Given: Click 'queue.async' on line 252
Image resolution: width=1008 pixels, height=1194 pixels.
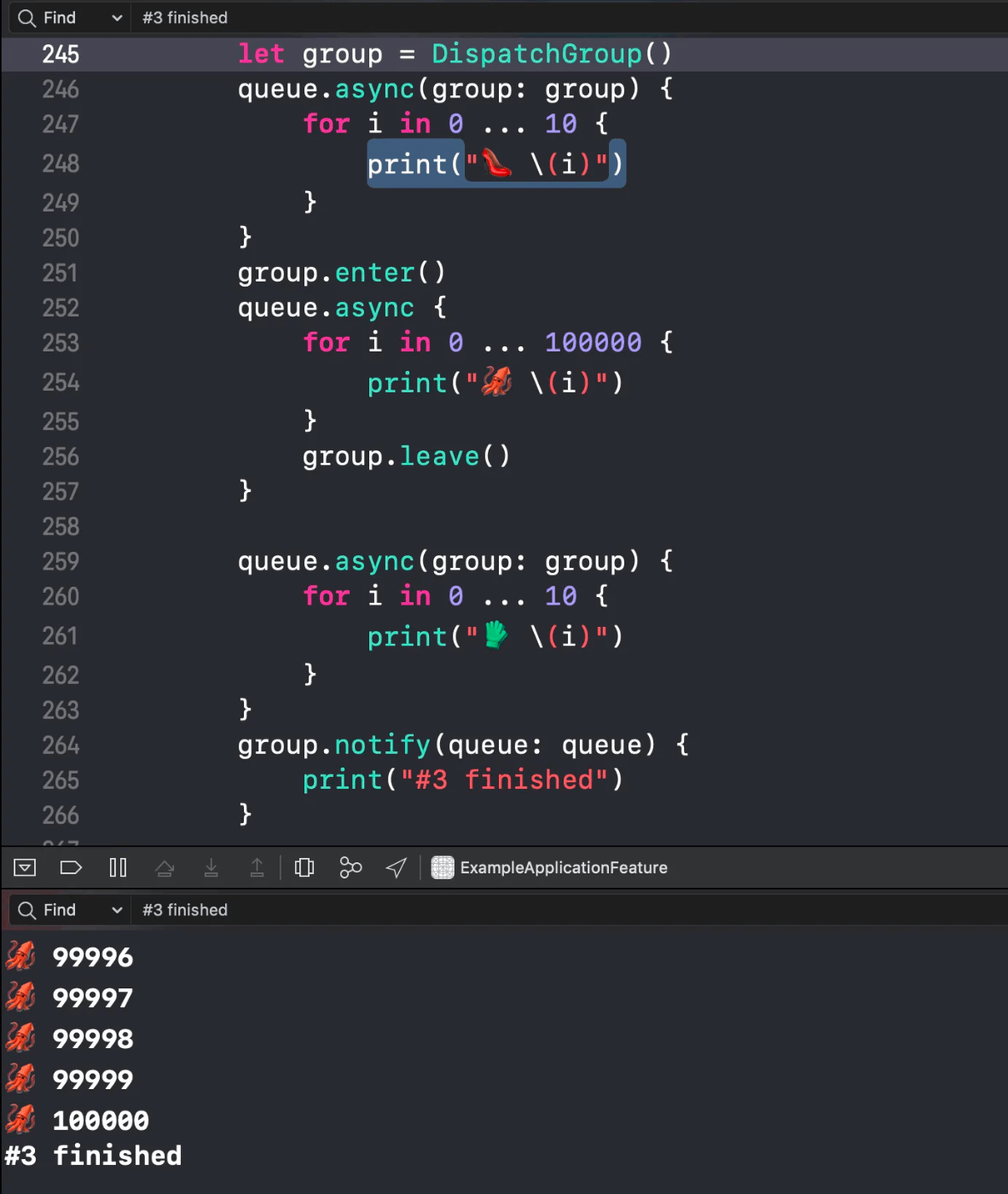Looking at the screenshot, I should (x=326, y=308).
